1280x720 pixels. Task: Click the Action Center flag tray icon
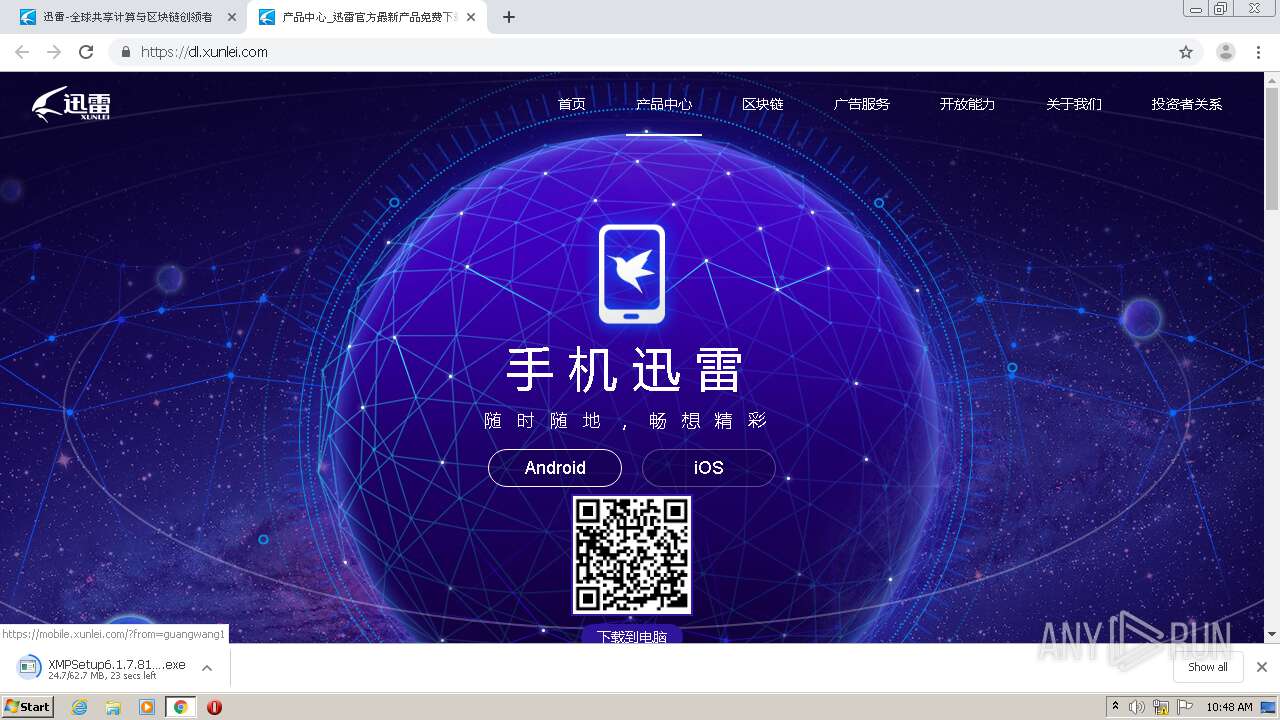(1185, 707)
